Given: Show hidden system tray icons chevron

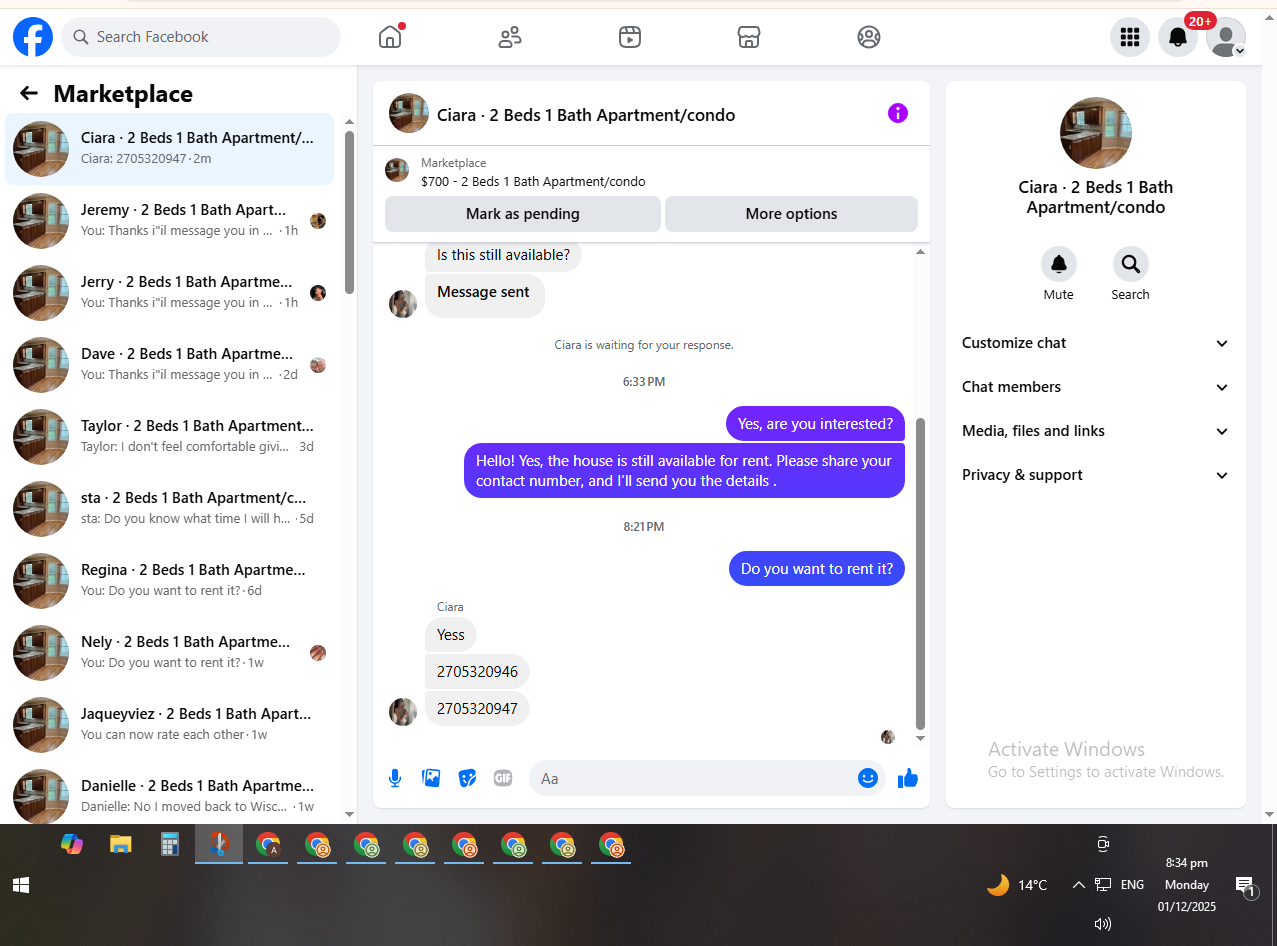Looking at the screenshot, I should coord(1078,885).
